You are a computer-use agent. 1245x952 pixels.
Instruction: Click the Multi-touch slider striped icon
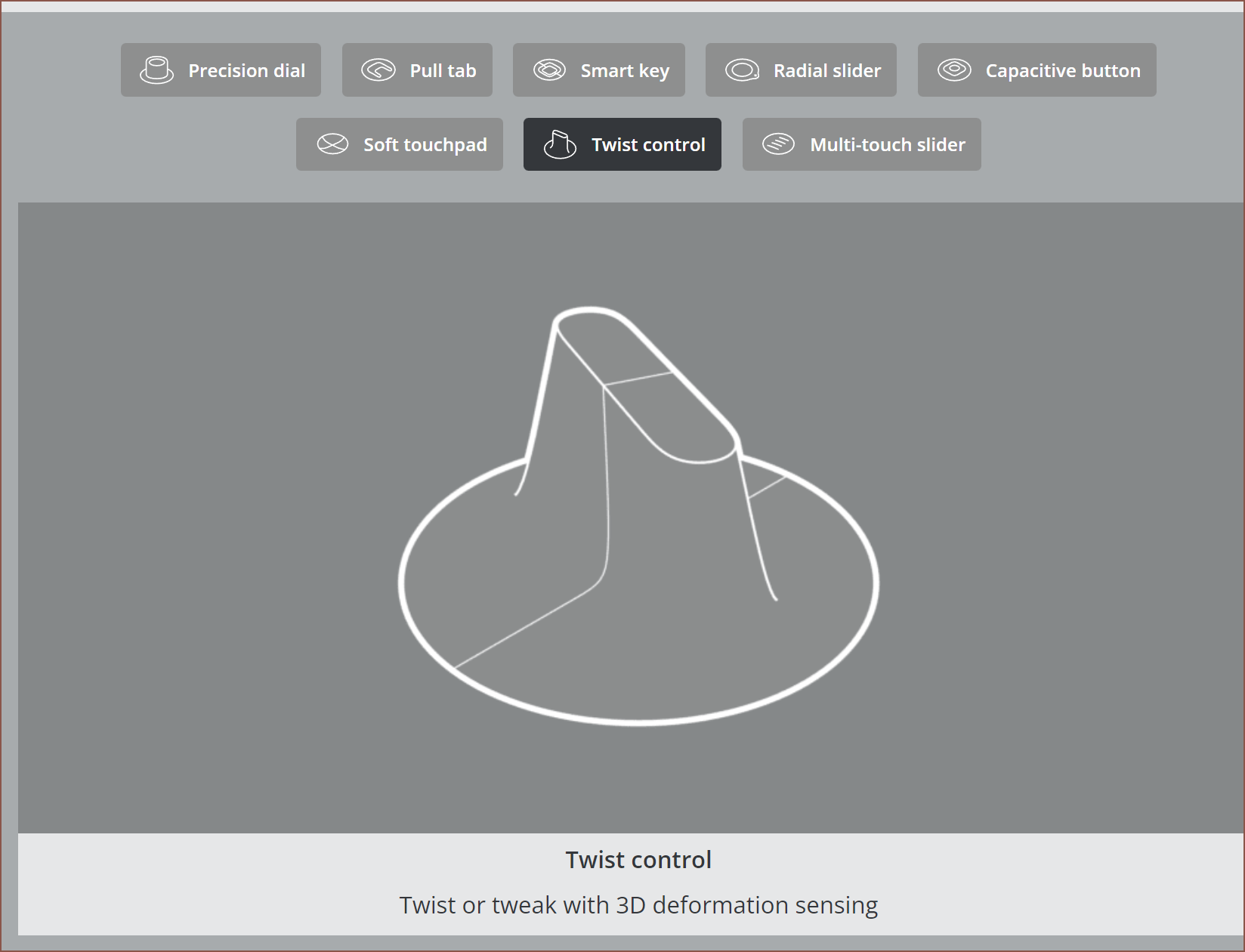pos(778,144)
